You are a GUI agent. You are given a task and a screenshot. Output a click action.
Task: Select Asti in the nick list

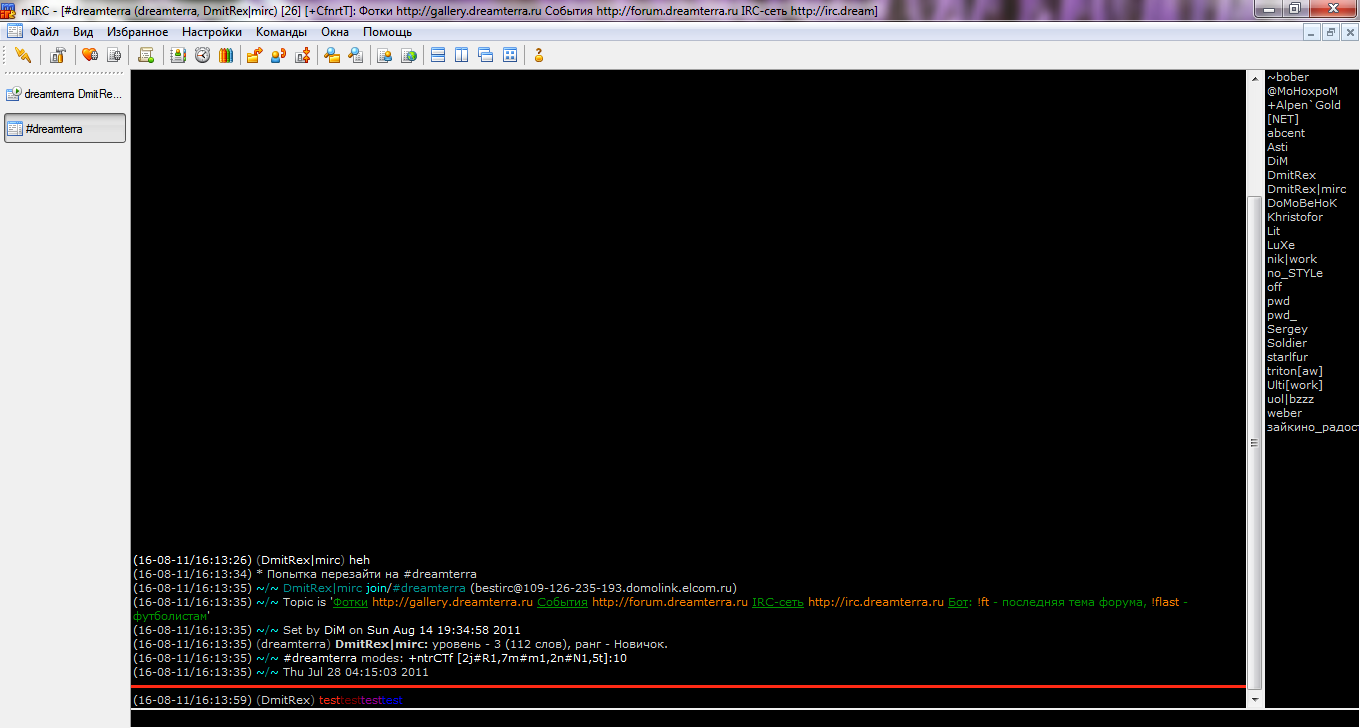(x=1277, y=147)
